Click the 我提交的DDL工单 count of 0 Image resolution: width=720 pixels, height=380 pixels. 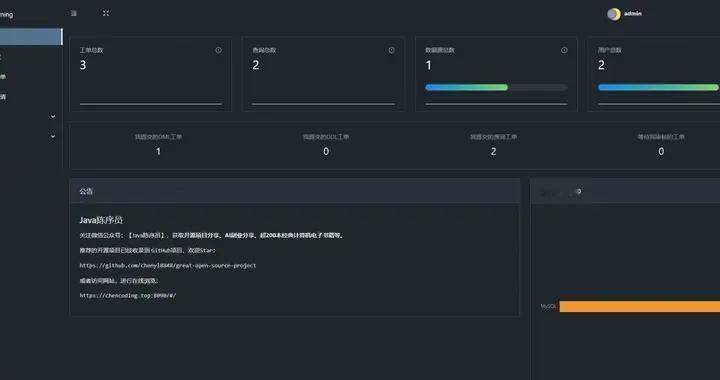(326, 151)
